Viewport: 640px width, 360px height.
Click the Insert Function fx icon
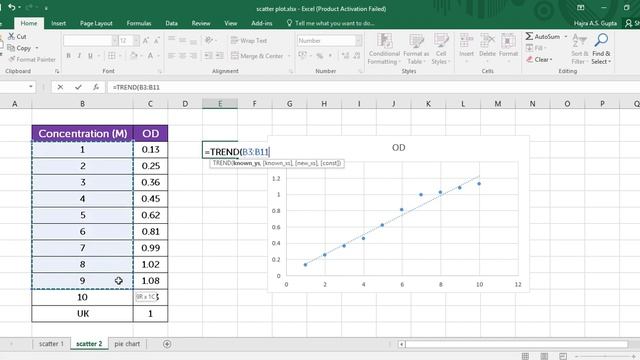(96, 87)
